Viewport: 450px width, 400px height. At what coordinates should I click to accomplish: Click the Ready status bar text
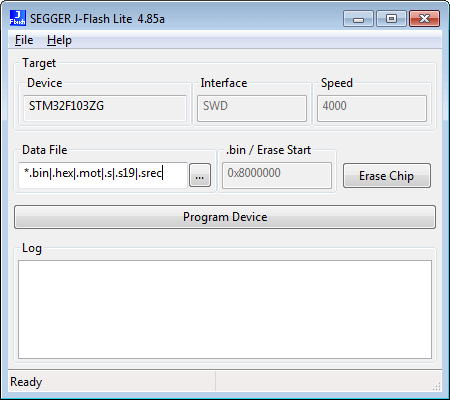(26, 382)
